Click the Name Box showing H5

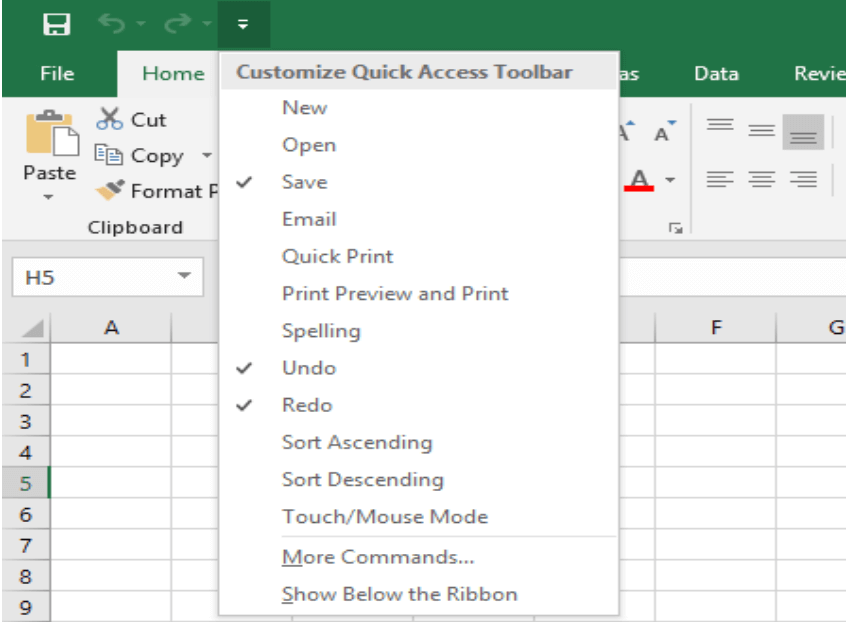(x=108, y=277)
